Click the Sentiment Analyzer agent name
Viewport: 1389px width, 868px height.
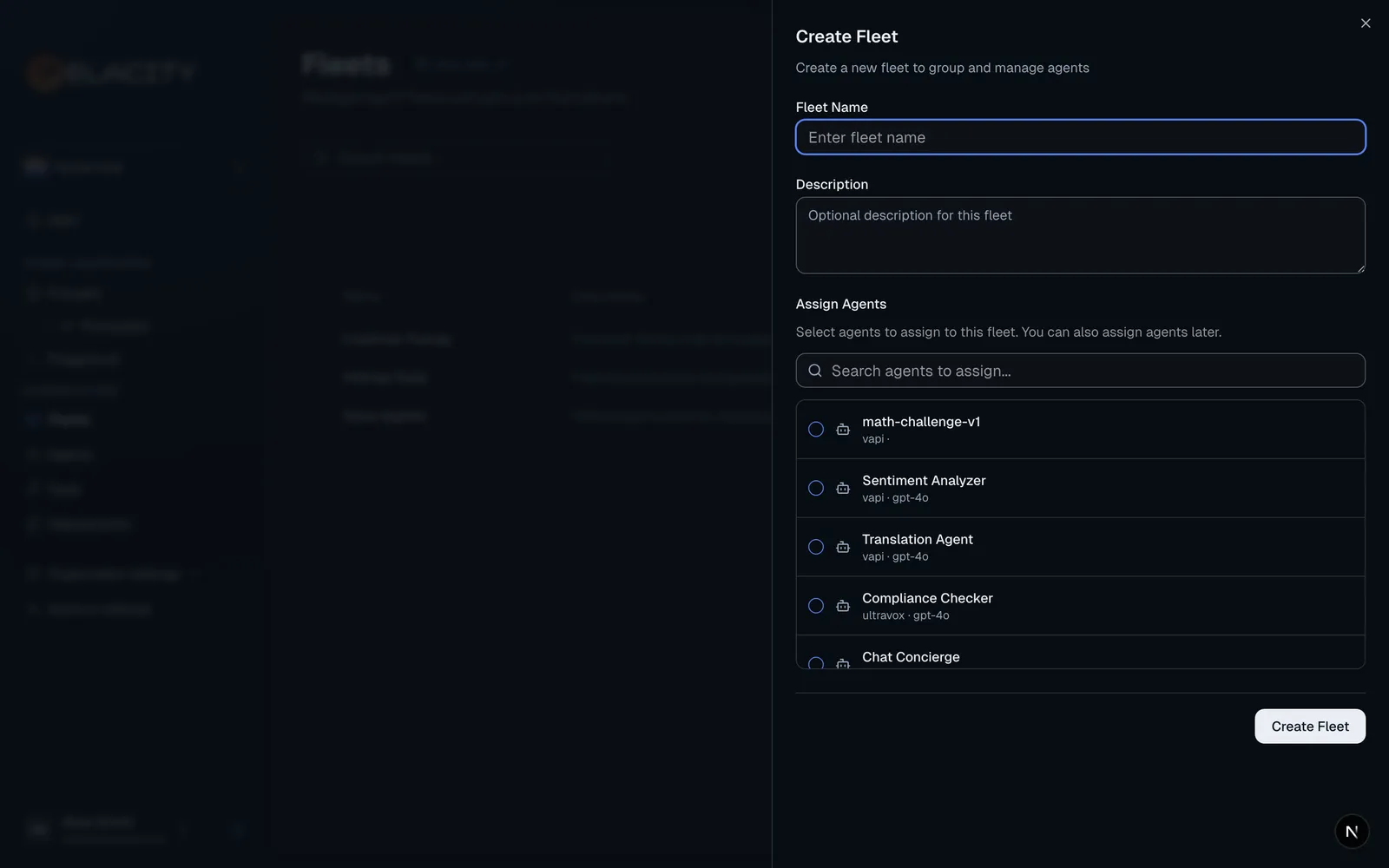tap(924, 481)
